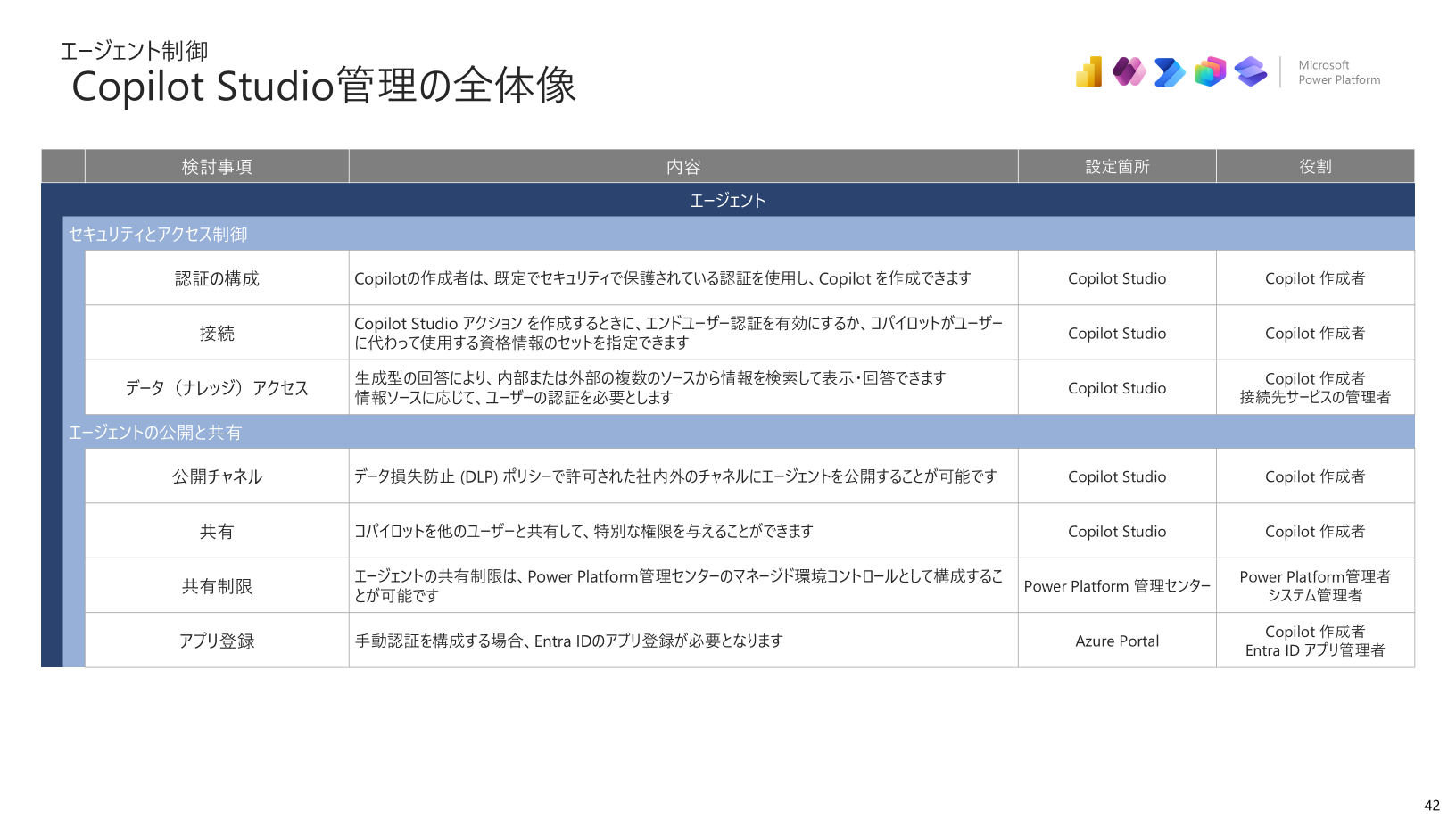Select 'Copilot Studio' location in the 接続 row
This screenshot has width=1456, height=819.
1117,333
